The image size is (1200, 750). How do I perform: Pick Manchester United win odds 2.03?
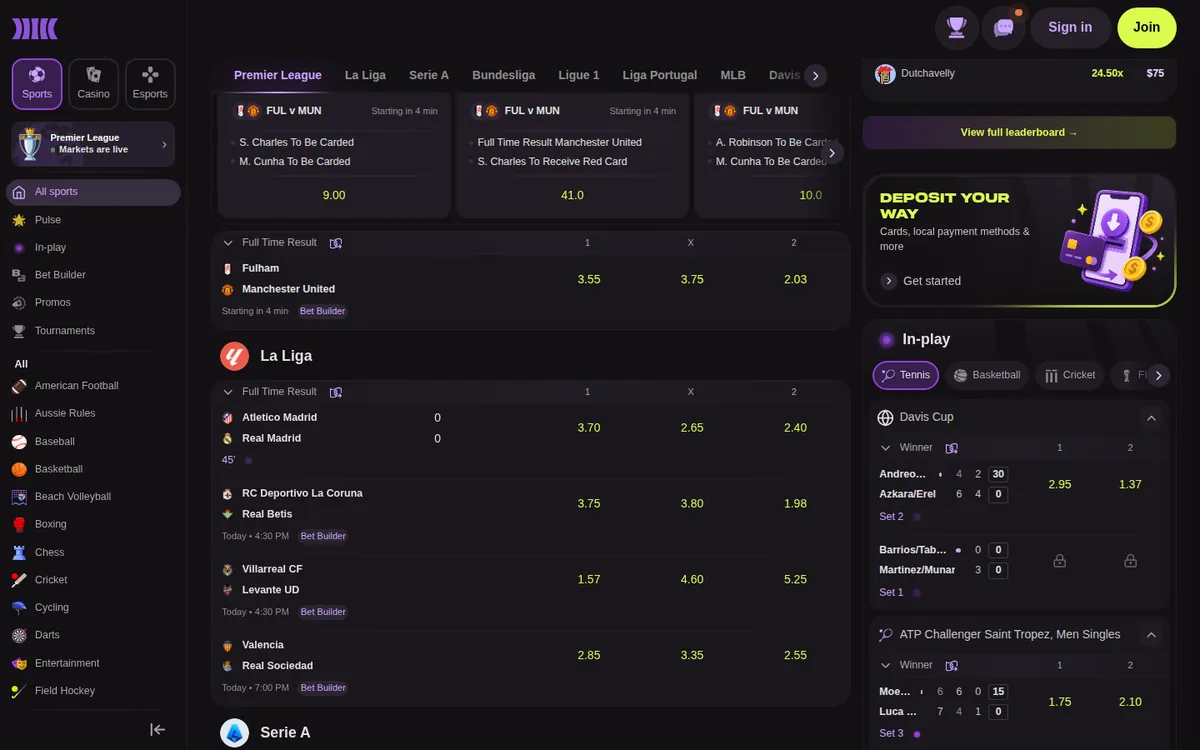(x=795, y=279)
